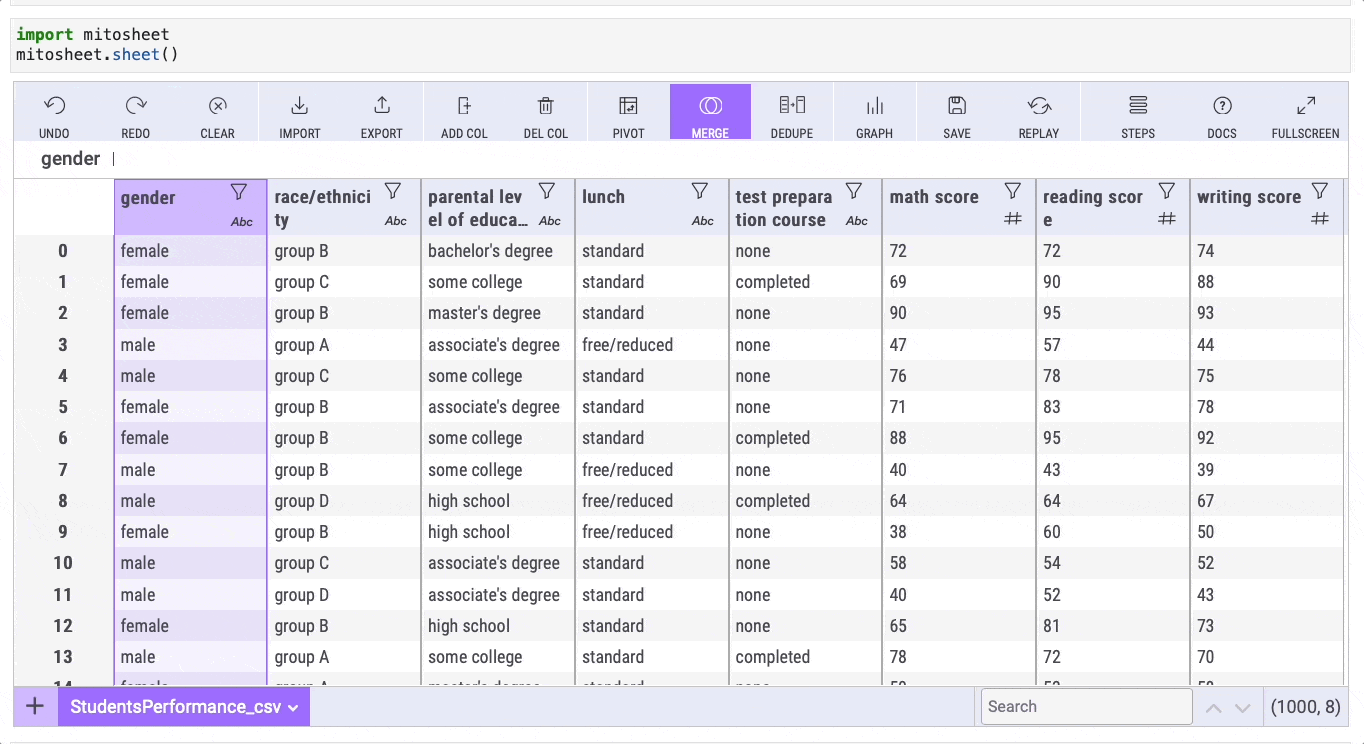Open the Pivot table tool

pyautogui.click(x=628, y=106)
